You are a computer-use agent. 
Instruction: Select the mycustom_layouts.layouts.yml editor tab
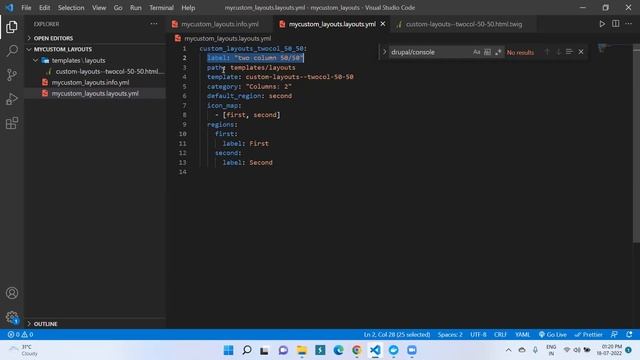(x=332, y=24)
